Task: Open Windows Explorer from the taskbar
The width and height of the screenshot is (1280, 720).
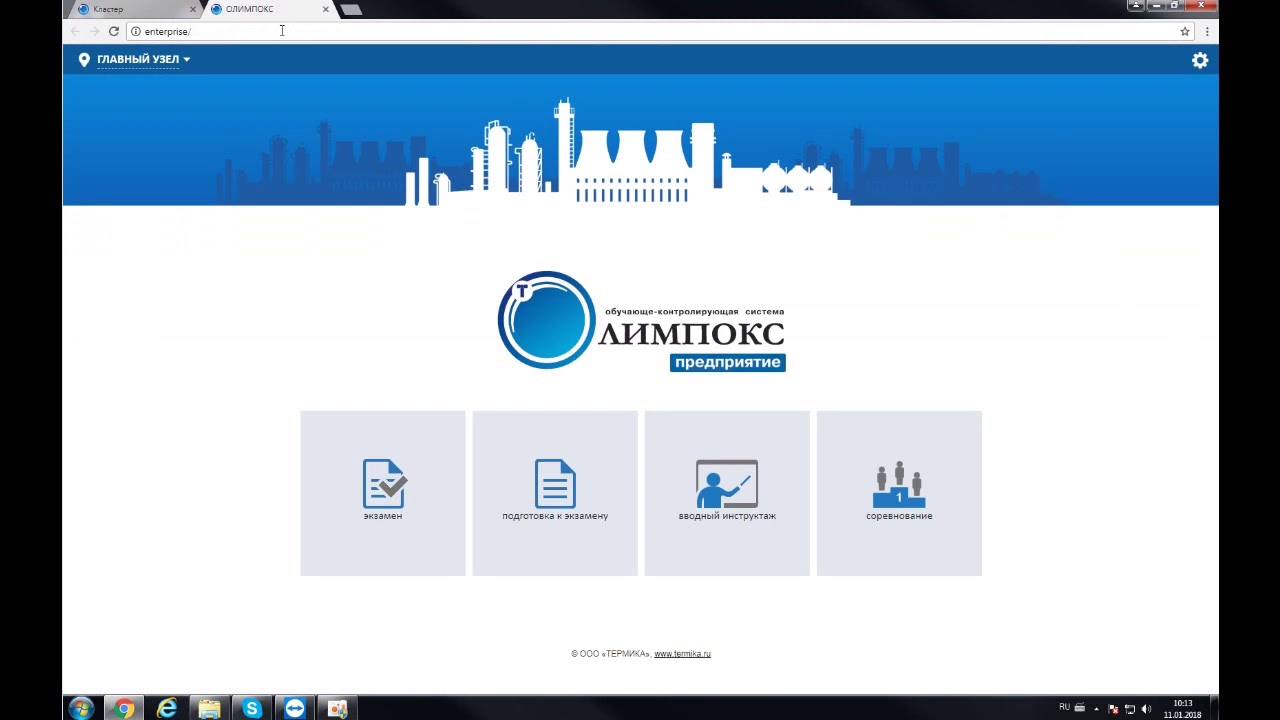Action: click(x=209, y=709)
